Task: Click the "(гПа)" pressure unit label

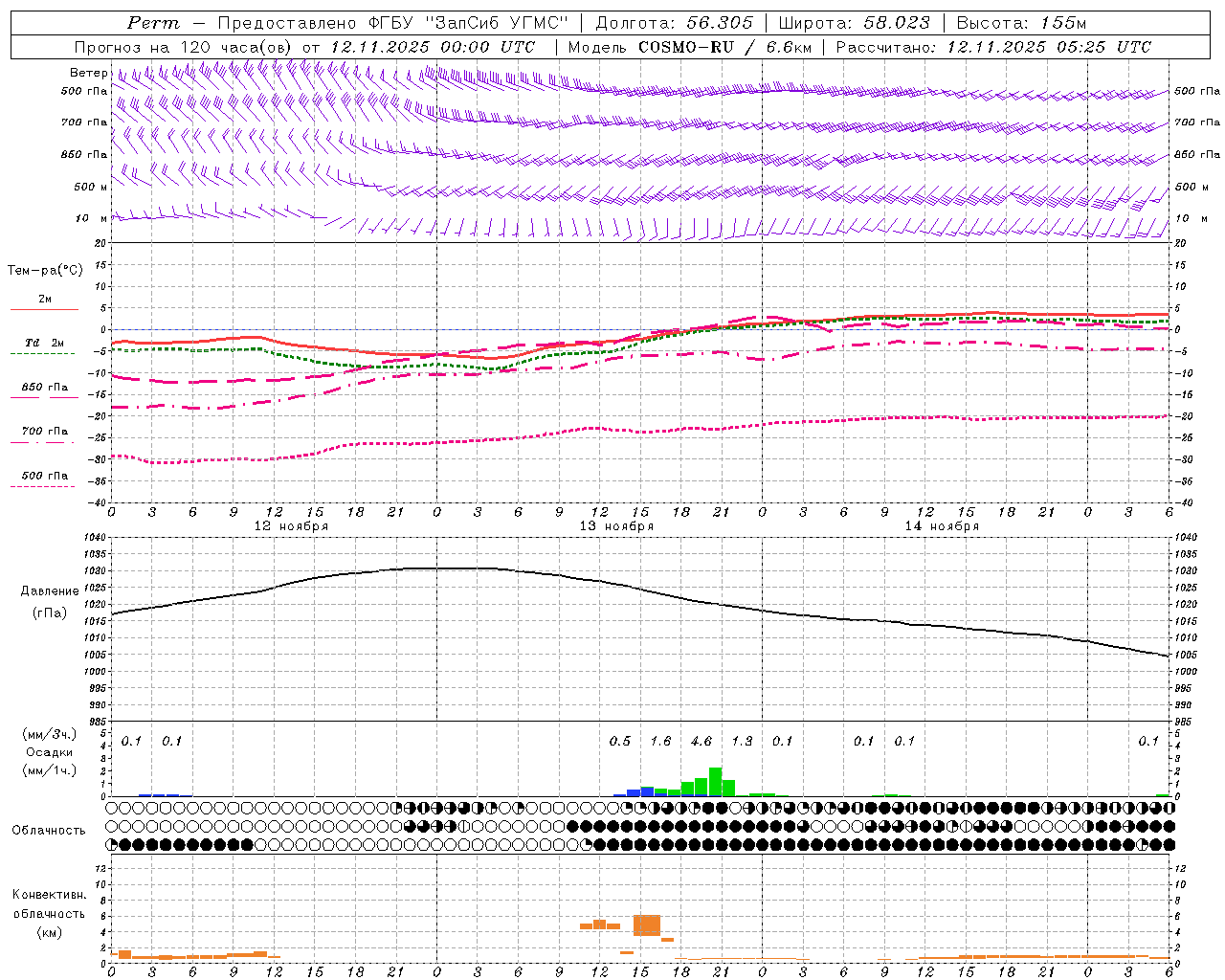Action: point(50,612)
